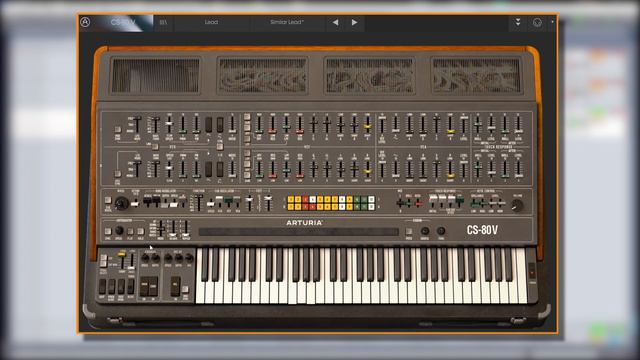
Task: Select the first yellow tone button in row II
Action: [291, 207]
